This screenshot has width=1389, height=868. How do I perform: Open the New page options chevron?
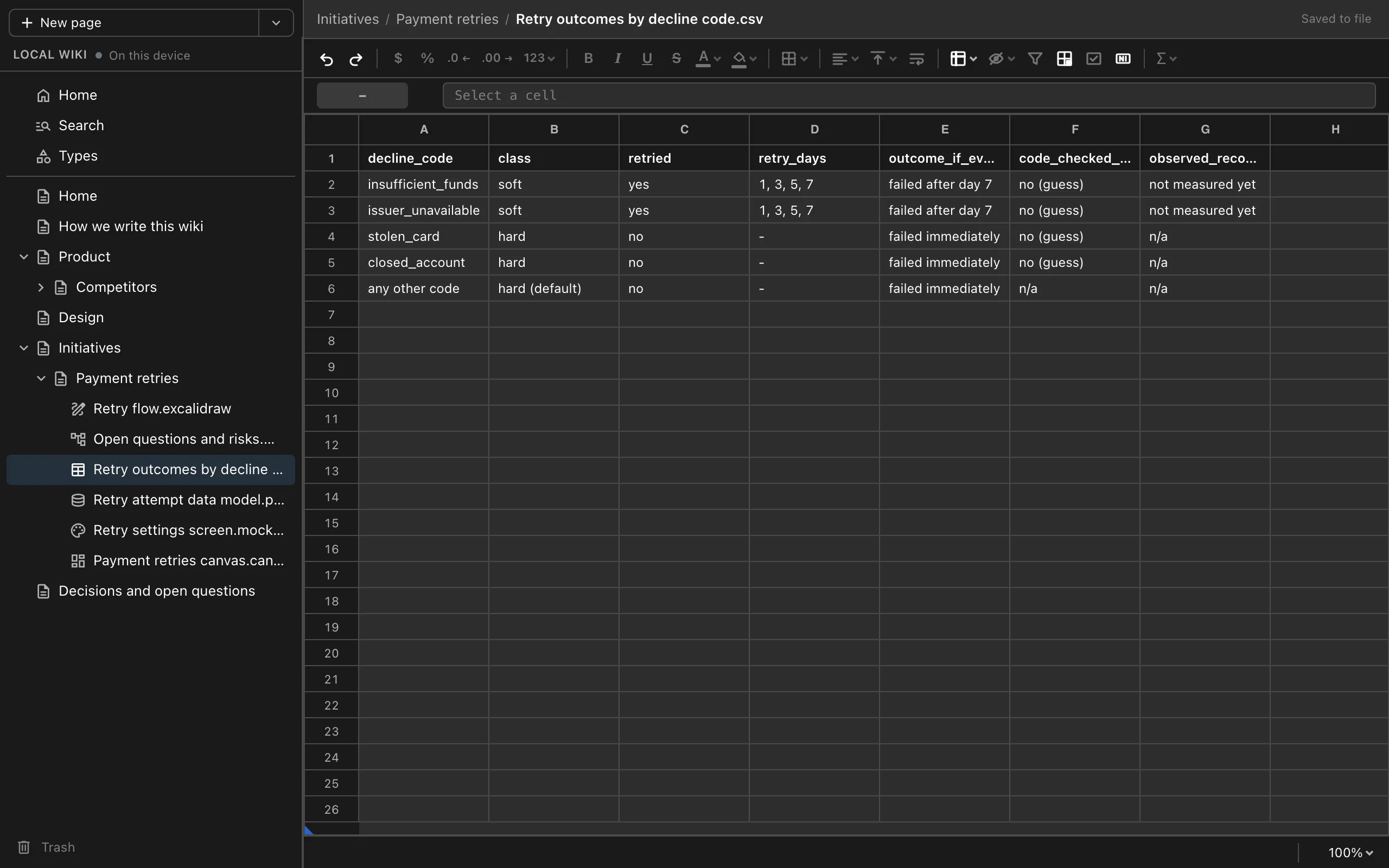coord(276,23)
